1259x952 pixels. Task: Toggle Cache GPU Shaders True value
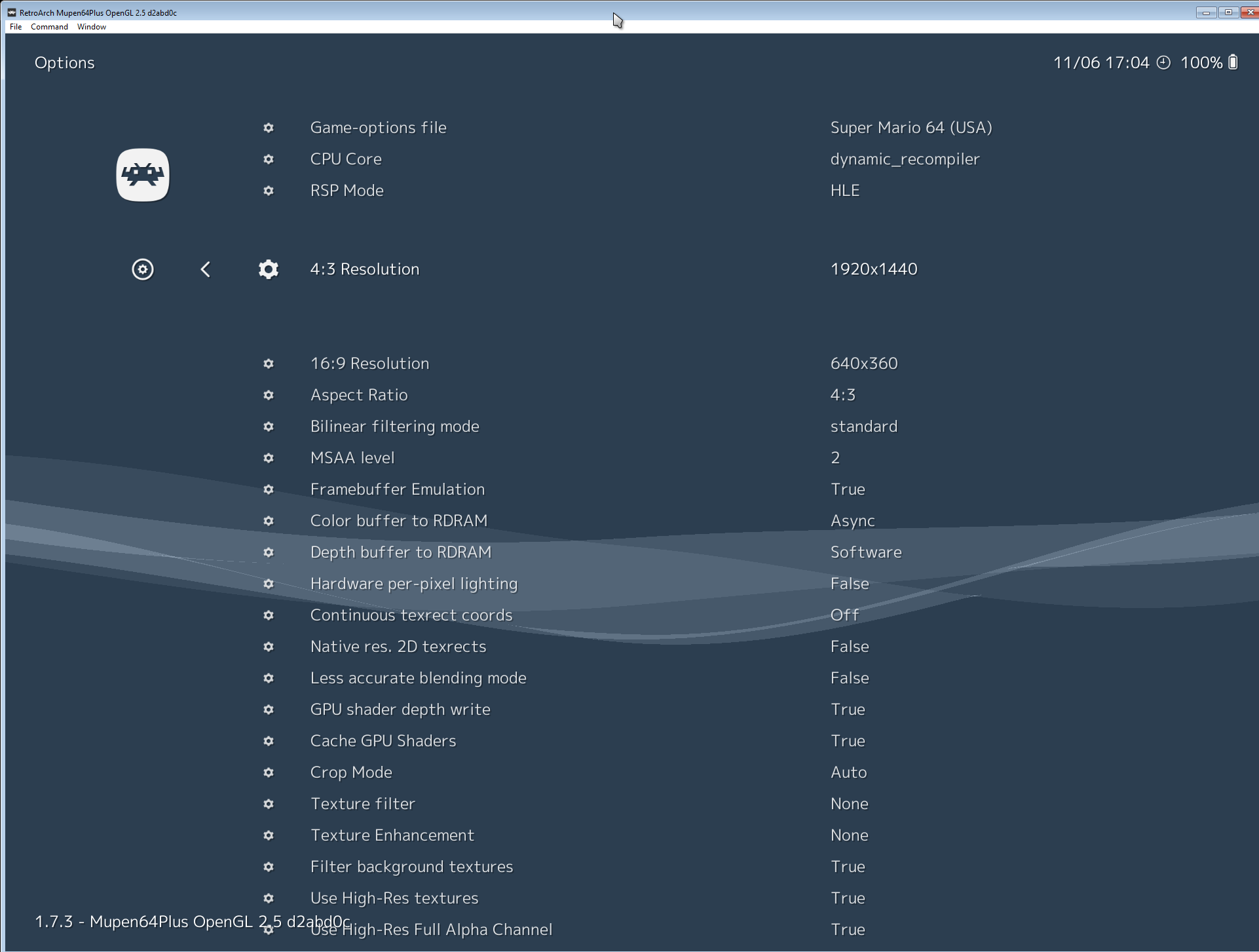coord(848,741)
